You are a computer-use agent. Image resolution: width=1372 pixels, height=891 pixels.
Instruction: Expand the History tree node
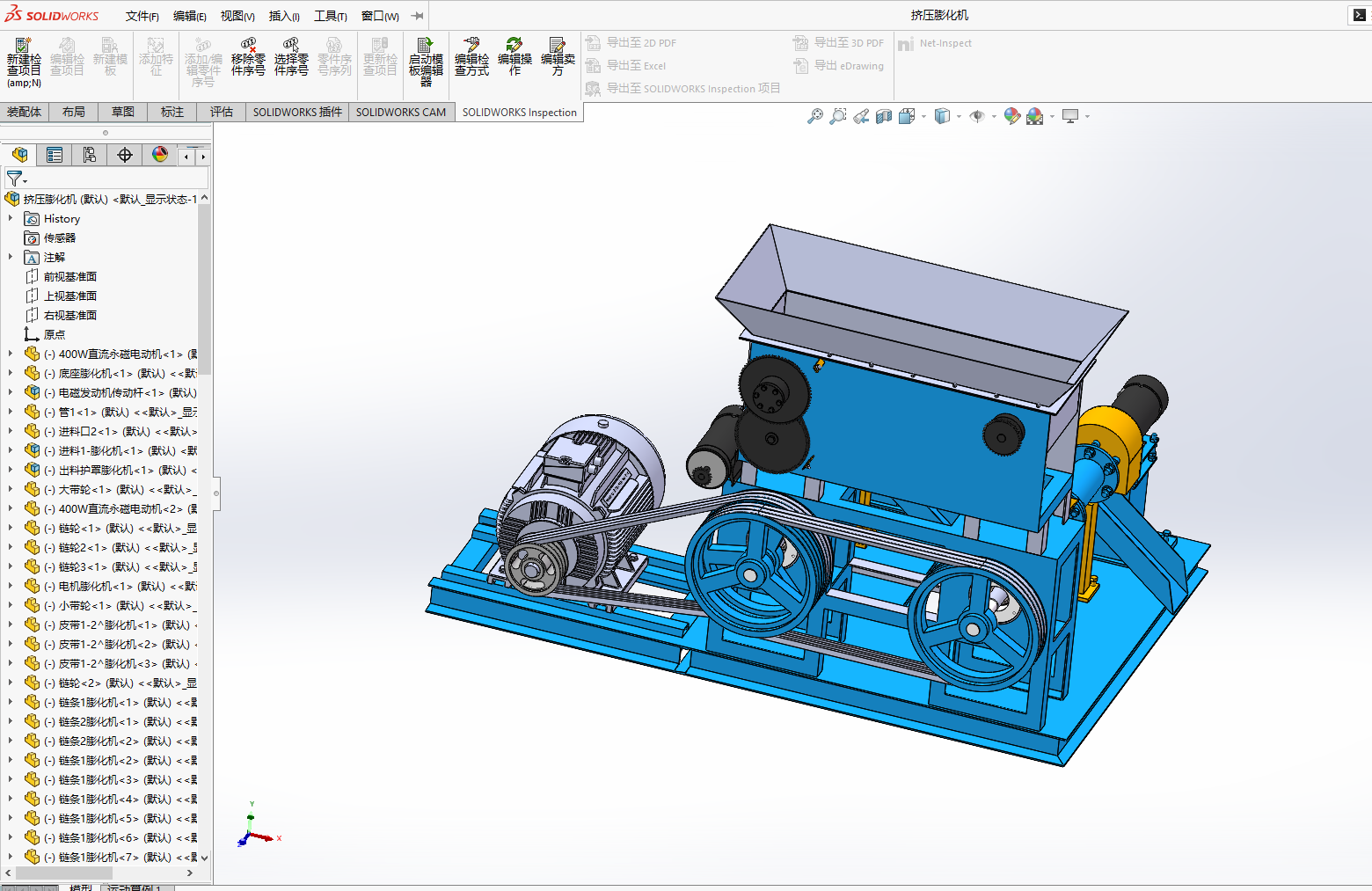click(x=11, y=218)
